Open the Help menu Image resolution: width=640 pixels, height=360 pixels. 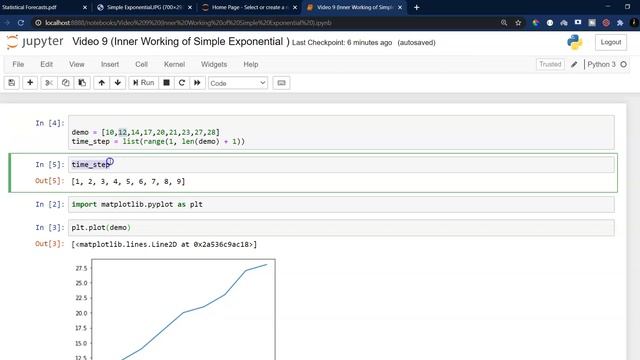coord(251,64)
